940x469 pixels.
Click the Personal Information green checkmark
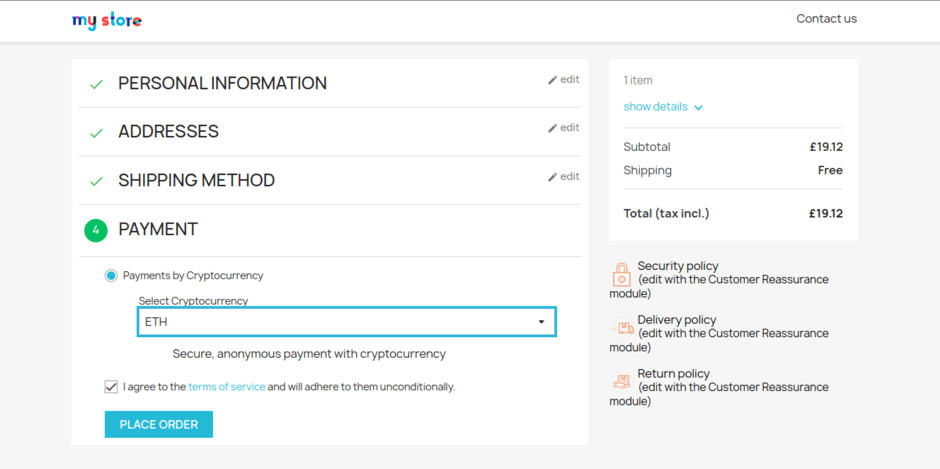[96, 84]
